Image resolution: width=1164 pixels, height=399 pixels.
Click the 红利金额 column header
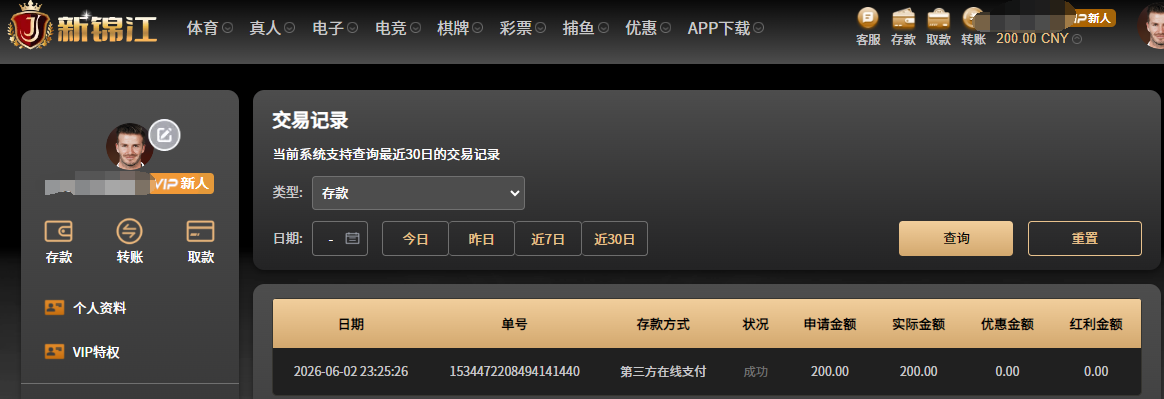pyautogui.click(x=1096, y=324)
